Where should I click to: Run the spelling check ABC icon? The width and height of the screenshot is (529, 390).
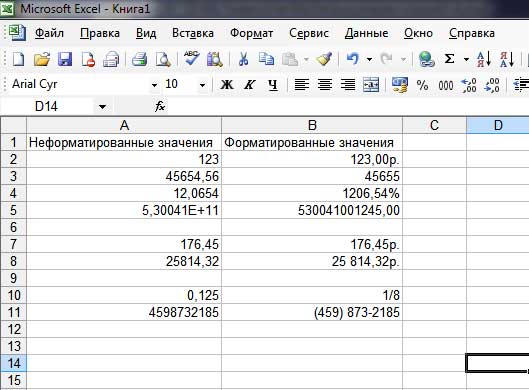pyautogui.click(x=191, y=59)
